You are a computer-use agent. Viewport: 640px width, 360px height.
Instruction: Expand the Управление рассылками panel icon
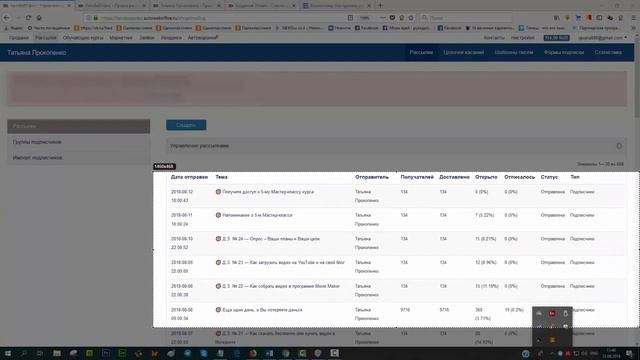coord(619,146)
